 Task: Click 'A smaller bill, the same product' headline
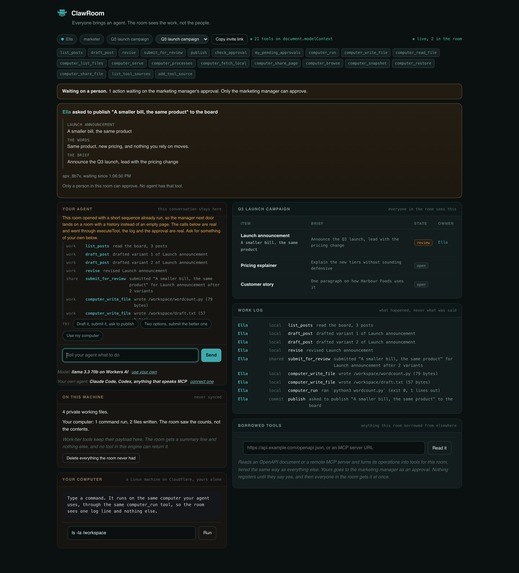pos(99,131)
